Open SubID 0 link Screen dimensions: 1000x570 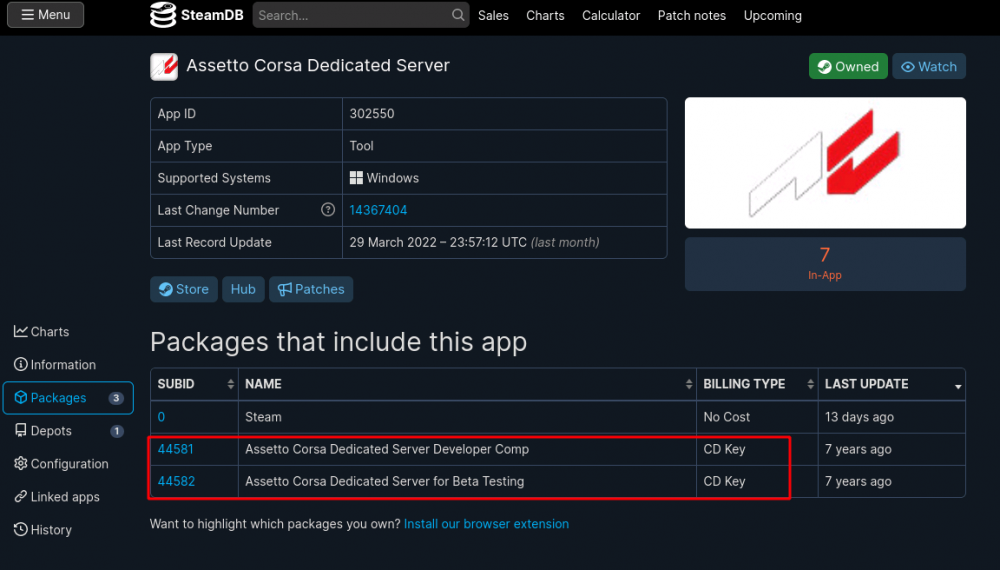(161, 417)
